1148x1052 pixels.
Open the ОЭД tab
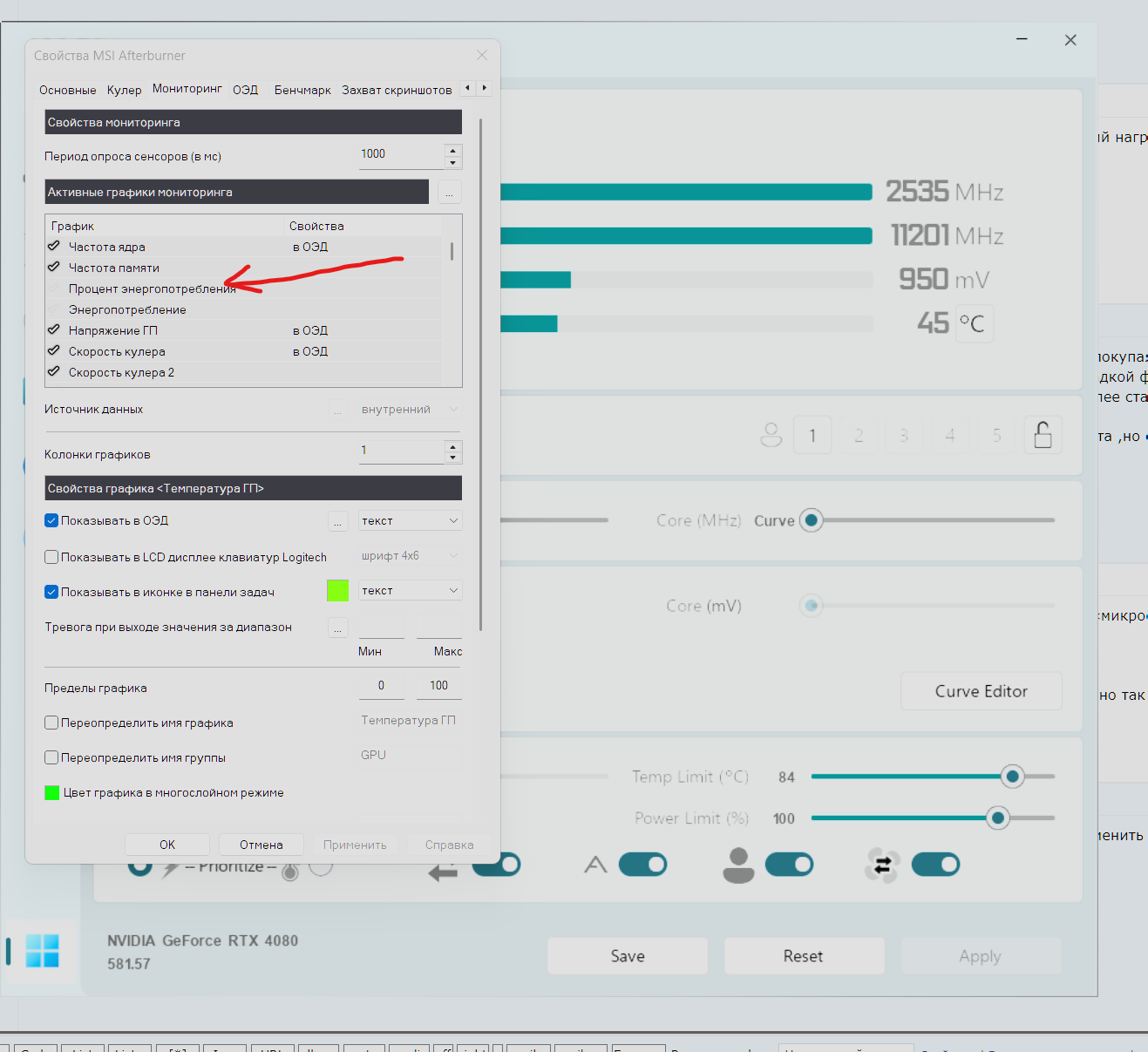pyautogui.click(x=246, y=90)
